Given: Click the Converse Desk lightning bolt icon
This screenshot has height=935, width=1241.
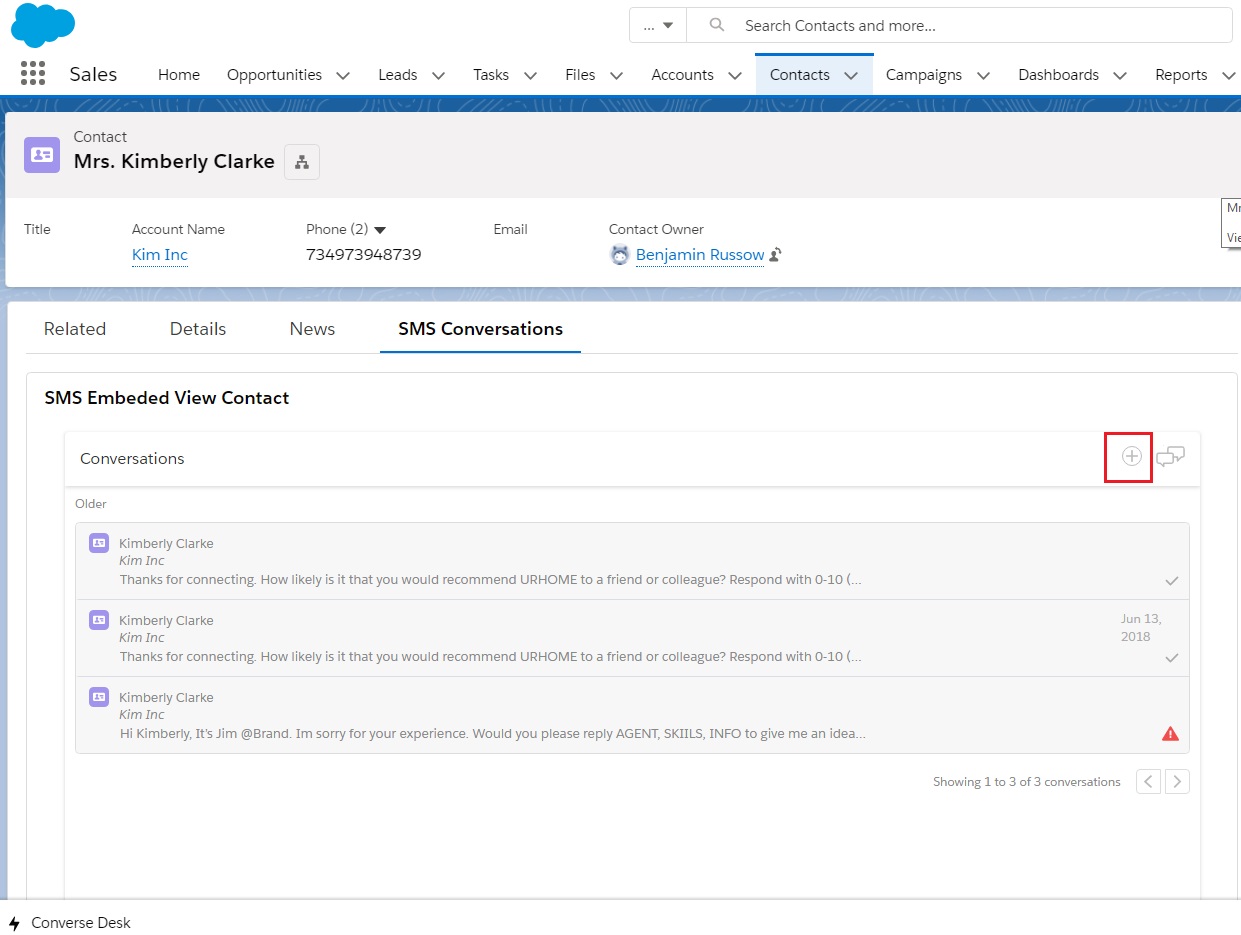Looking at the screenshot, I should [x=14, y=923].
